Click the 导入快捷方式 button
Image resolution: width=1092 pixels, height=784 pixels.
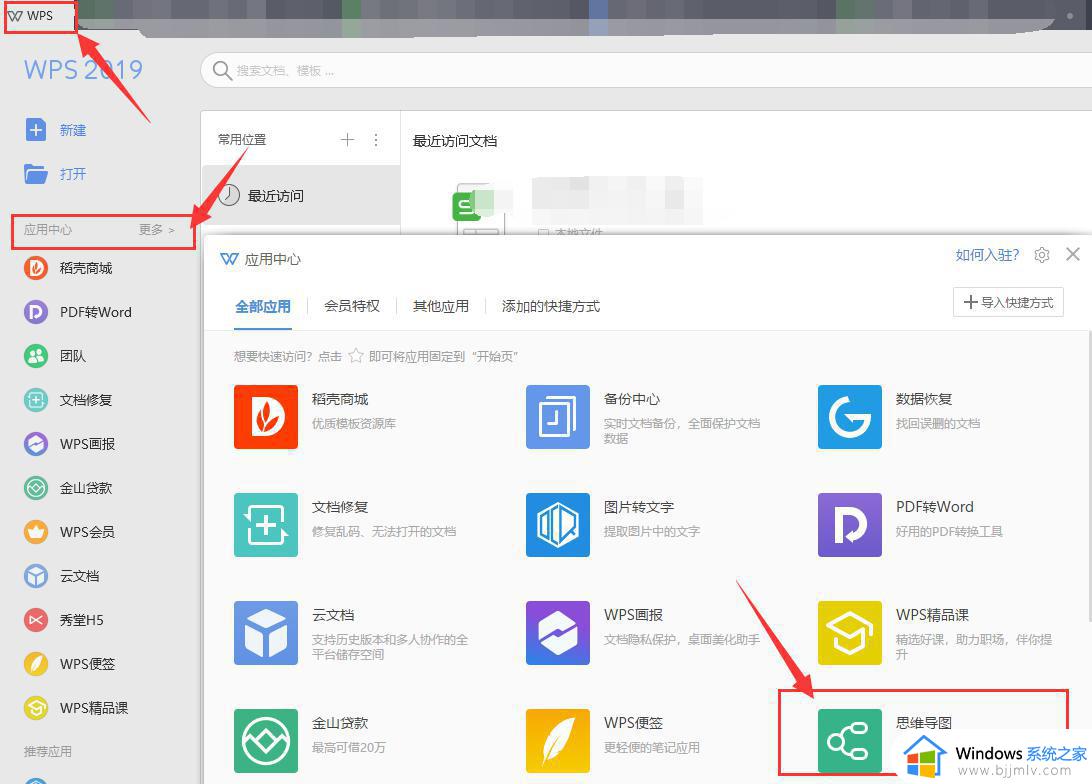1008,302
